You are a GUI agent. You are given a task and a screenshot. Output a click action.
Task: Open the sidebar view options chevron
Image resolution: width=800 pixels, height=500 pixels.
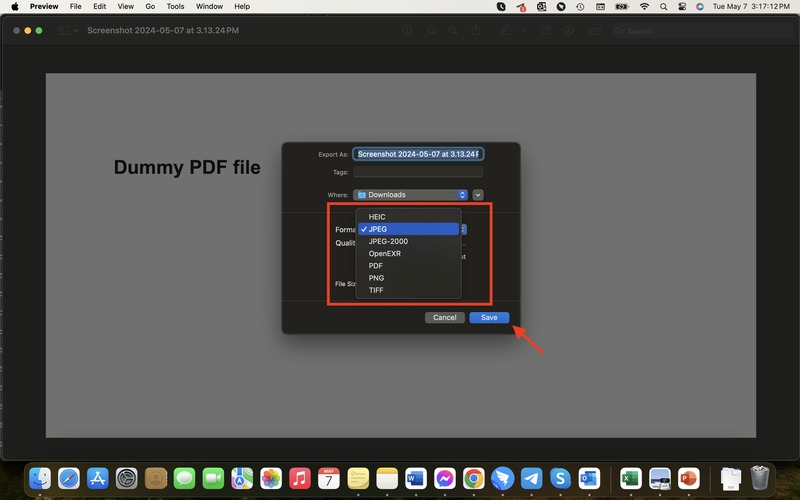pos(76,31)
